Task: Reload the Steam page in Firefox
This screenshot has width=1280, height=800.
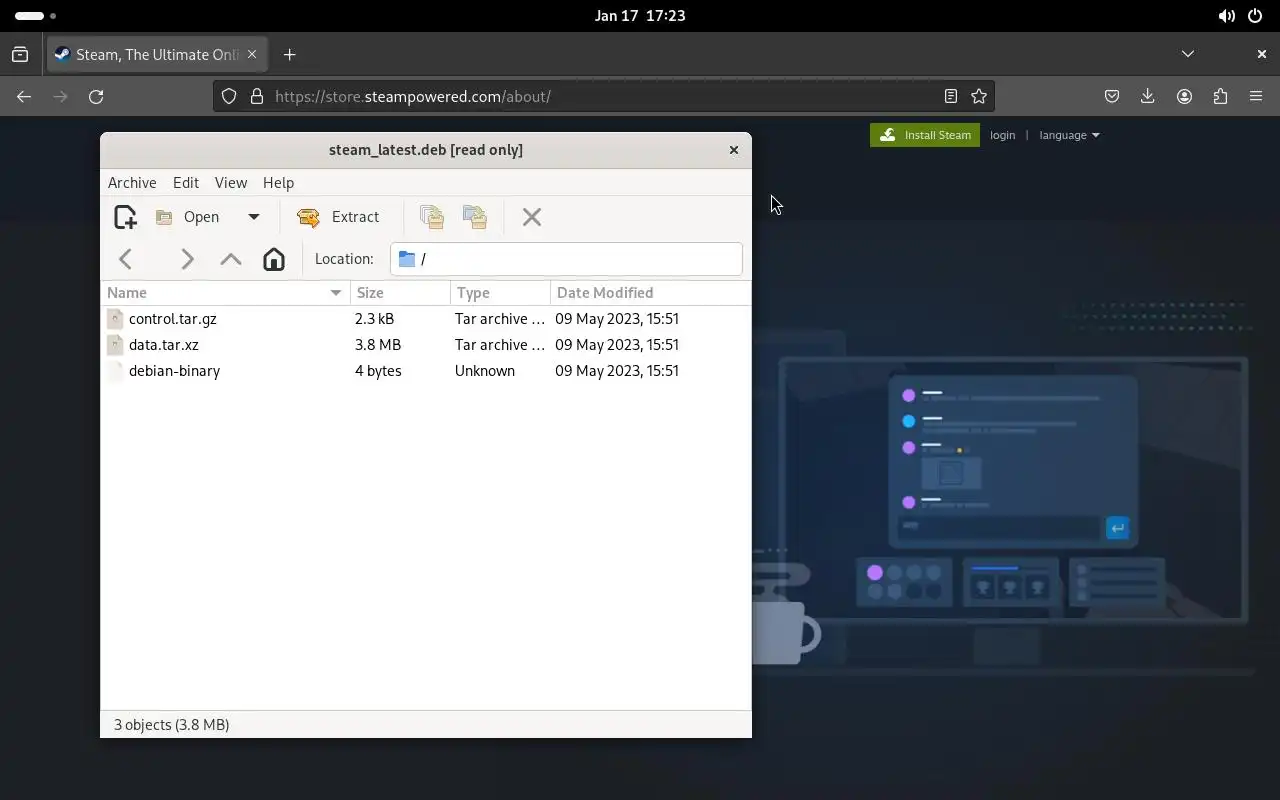Action: pos(96,96)
